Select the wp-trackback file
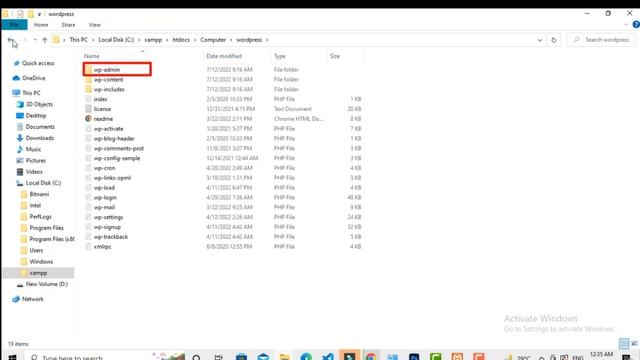 [111, 237]
